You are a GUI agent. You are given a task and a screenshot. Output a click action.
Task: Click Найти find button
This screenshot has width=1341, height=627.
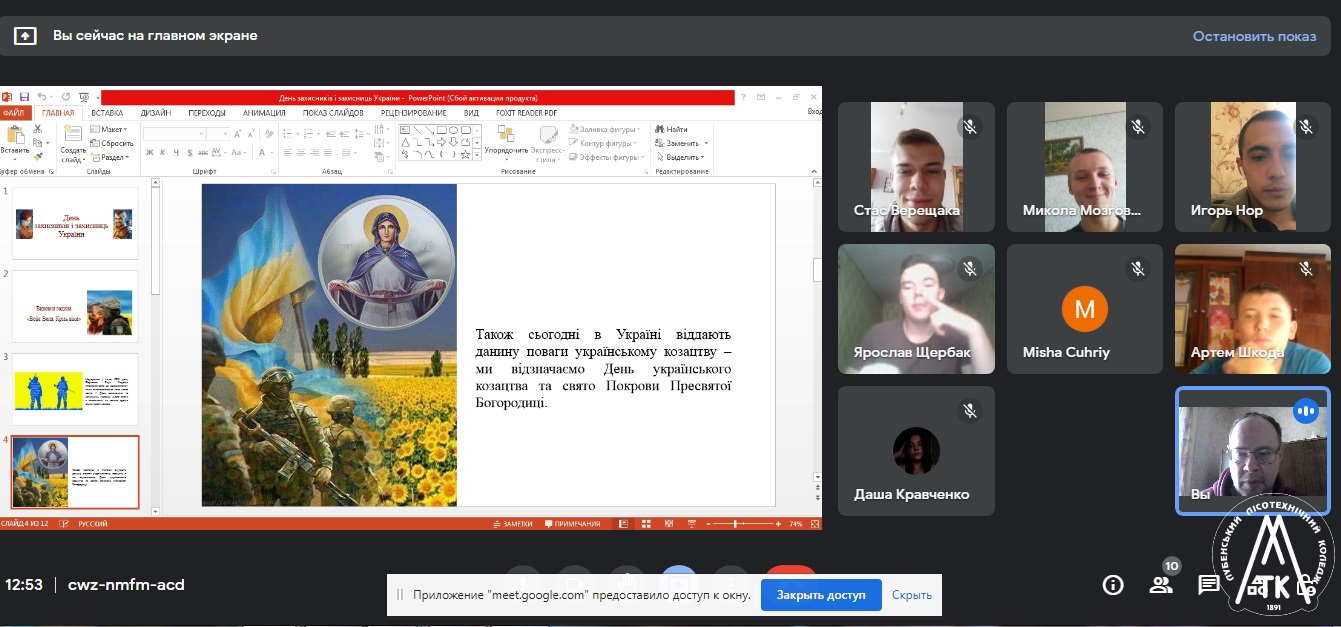point(671,129)
